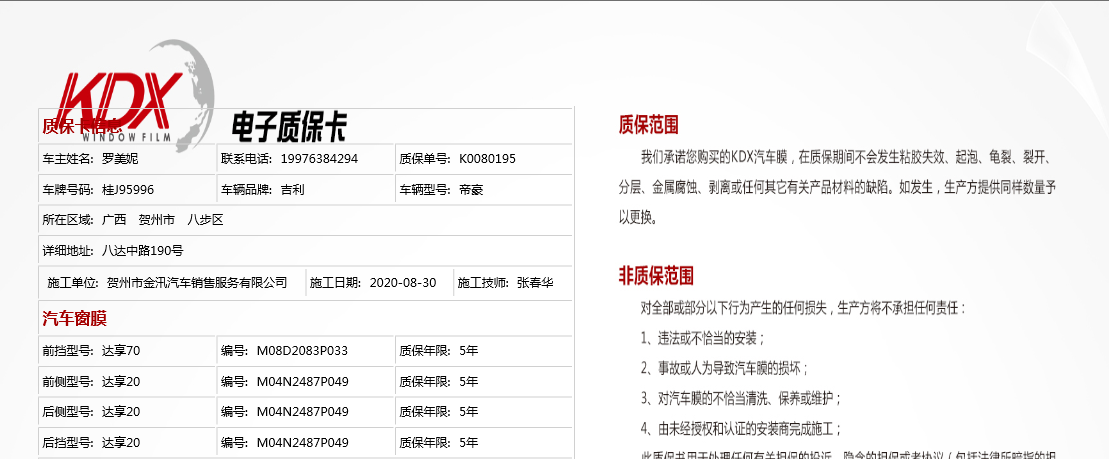The image size is (1109, 459).
Task: Select the vehicle model 帝豪
Action: point(471,189)
